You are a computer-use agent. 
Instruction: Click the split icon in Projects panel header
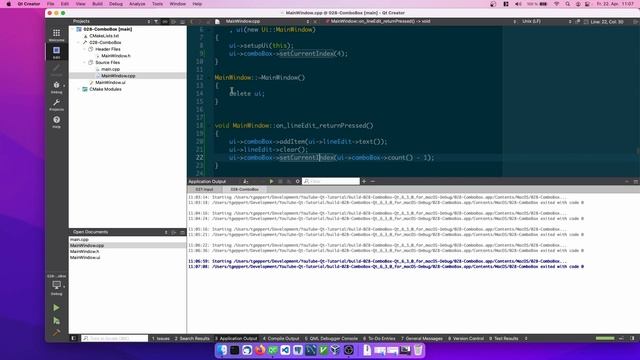[174, 21]
